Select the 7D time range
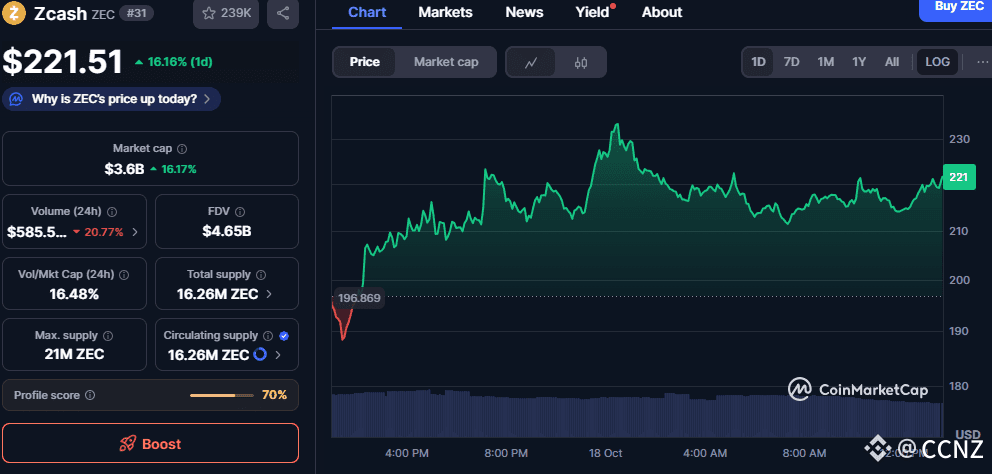Viewport: 992px width, 474px height. 791,62
